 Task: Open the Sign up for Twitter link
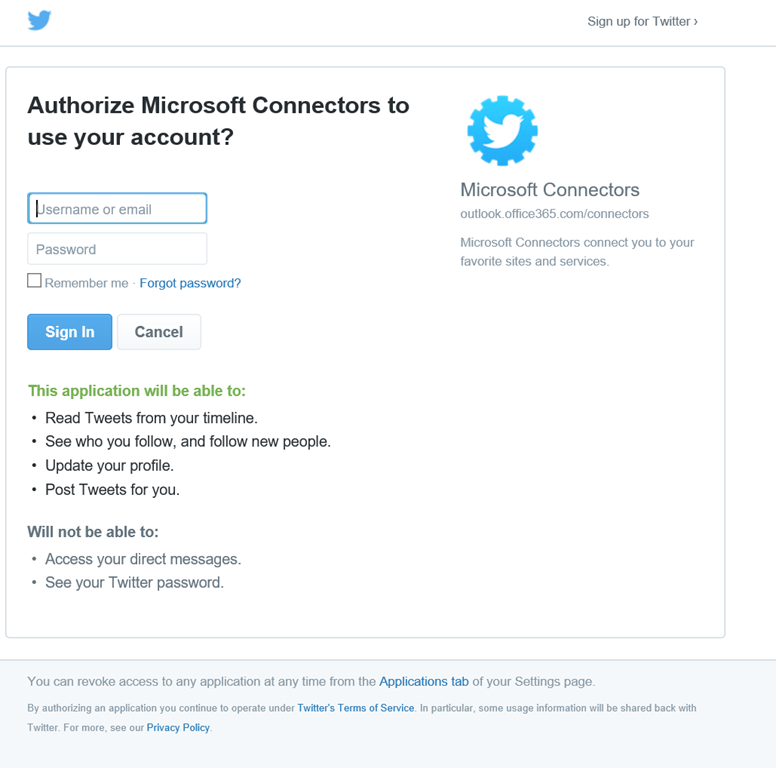coord(642,21)
